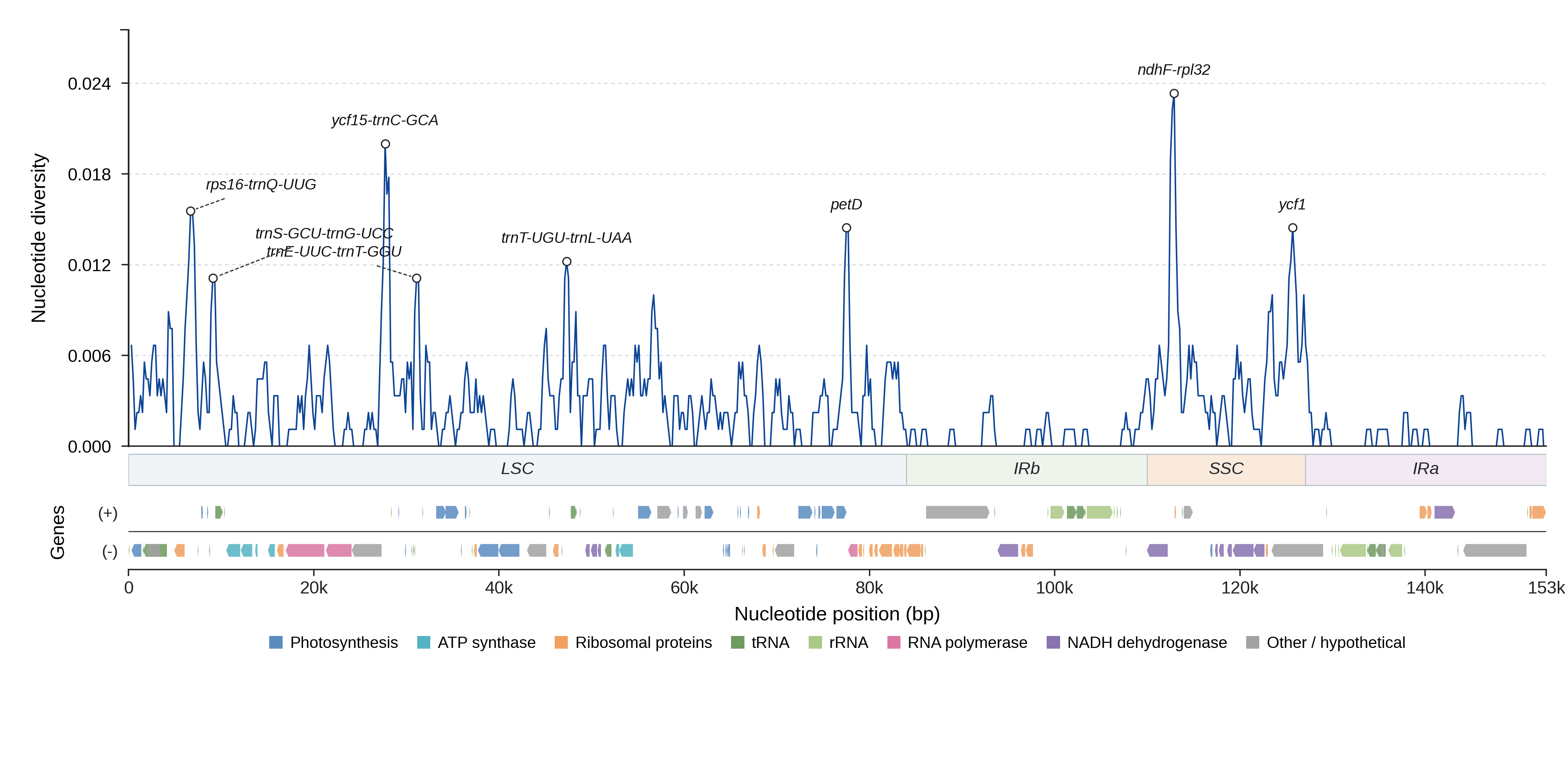
Task: Click the 100k x-axis tick label
Action: tap(1054, 588)
